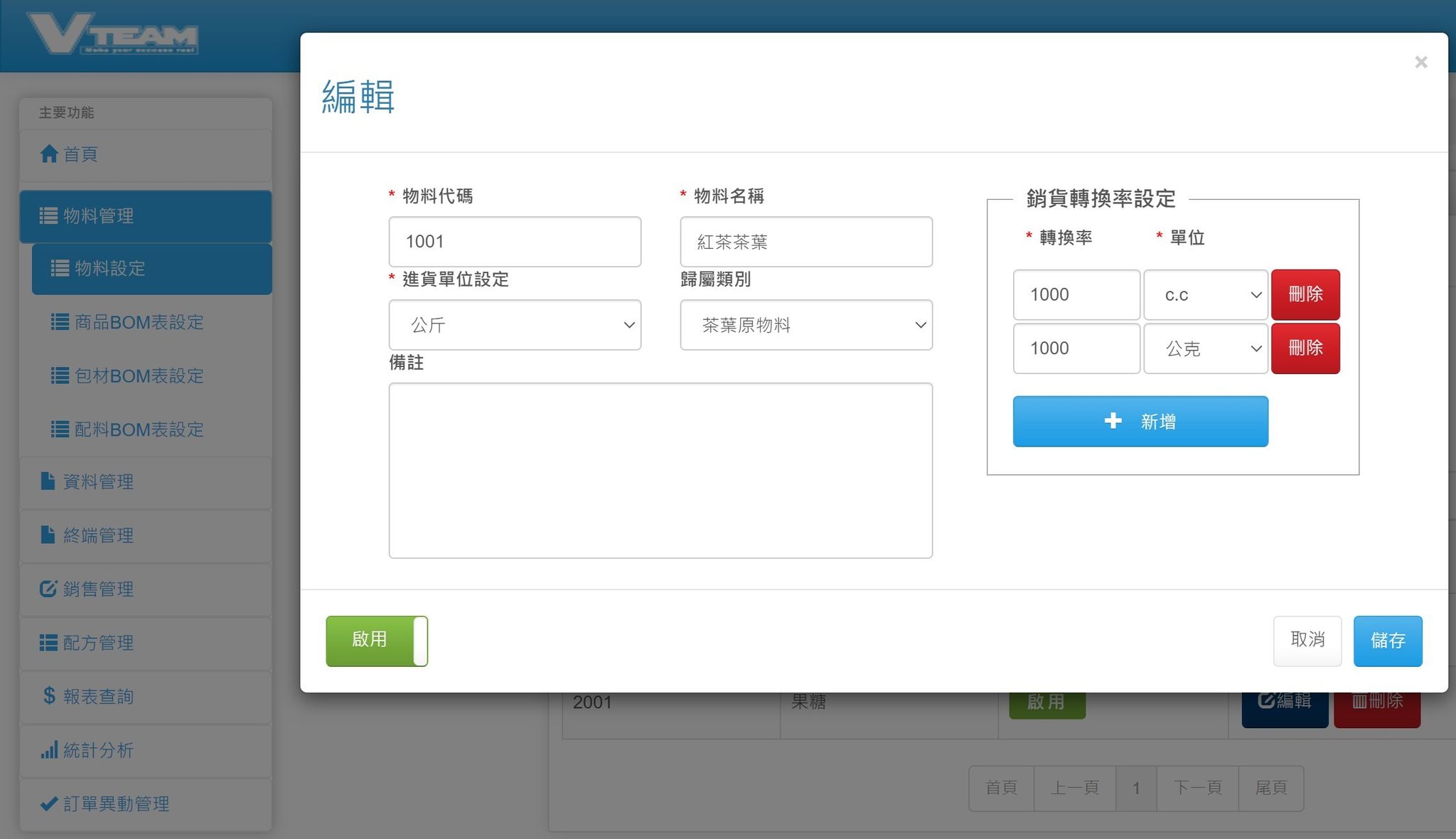The width and height of the screenshot is (1456, 839).
Task: Click the bar chart icon beside 統計分析
Action: point(49,750)
